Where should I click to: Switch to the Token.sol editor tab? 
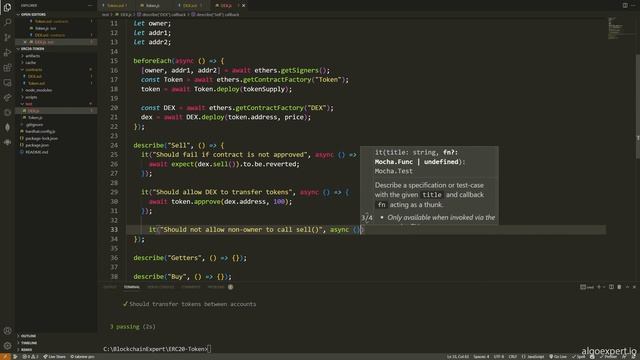click(x=116, y=6)
